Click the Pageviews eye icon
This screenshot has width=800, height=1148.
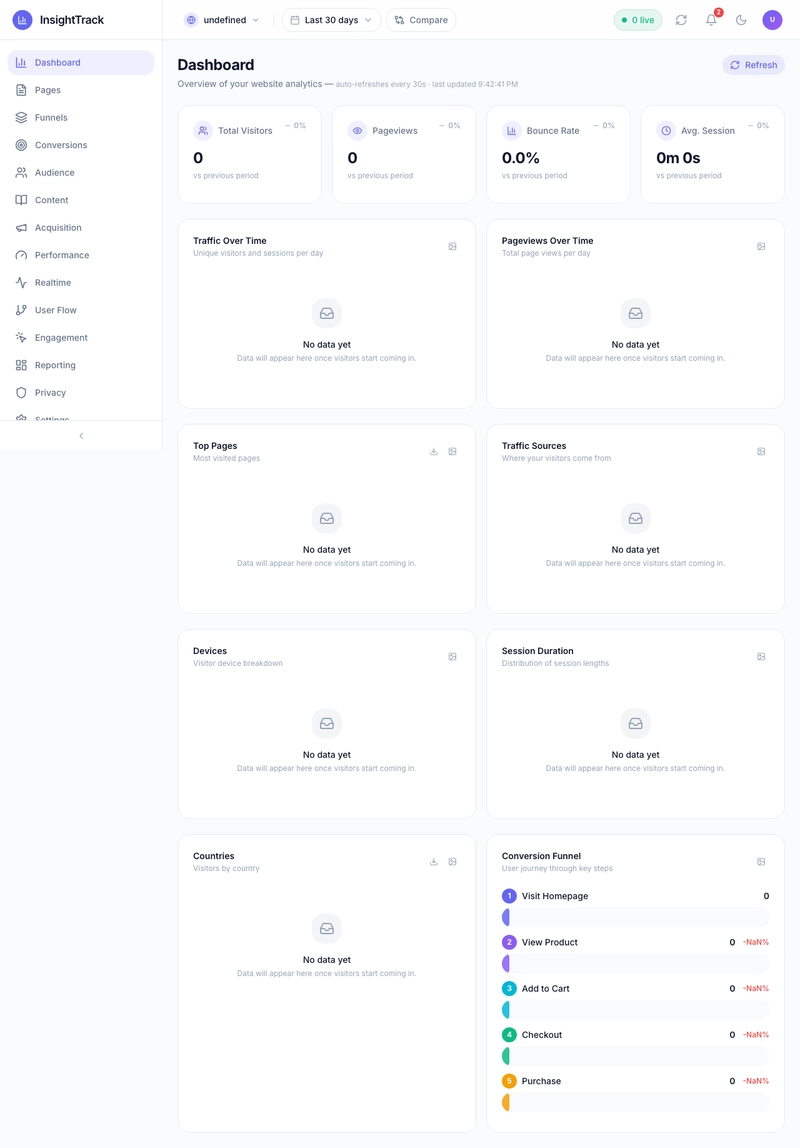[x=357, y=130]
